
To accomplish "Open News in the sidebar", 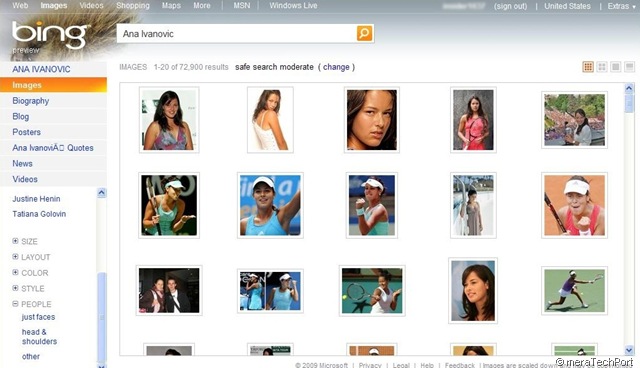I will [x=22, y=164].
